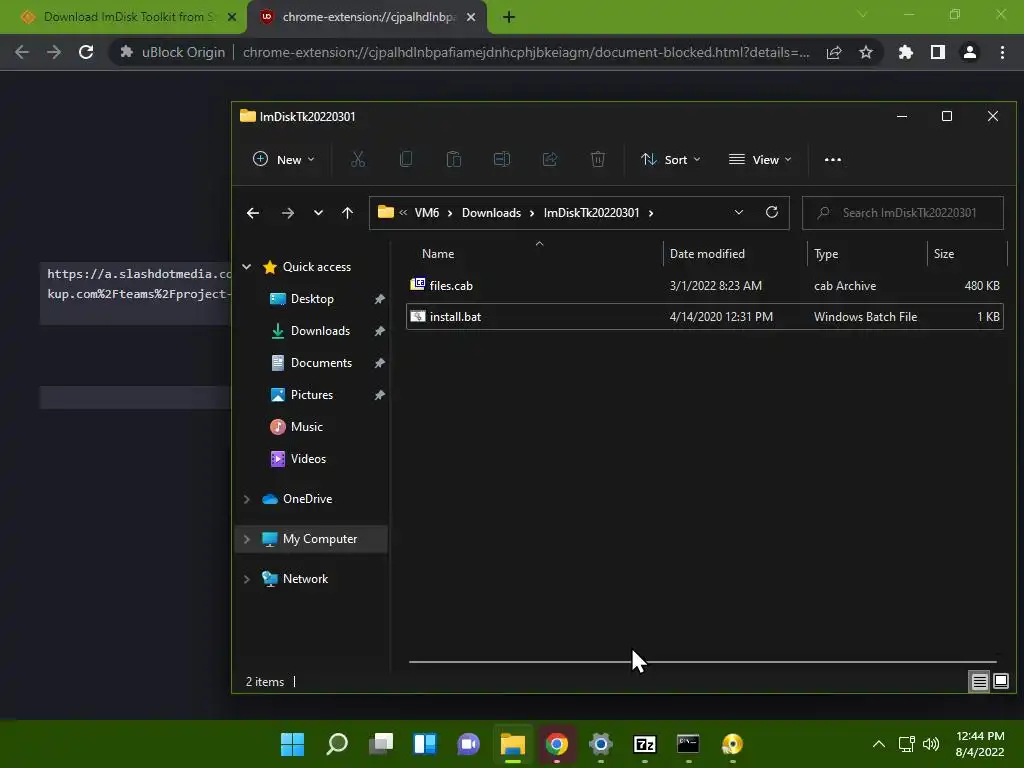This screenshot has width=1024, height=768.
Task: Select Music in navigation pane
Action: click(x=306, y=426)
